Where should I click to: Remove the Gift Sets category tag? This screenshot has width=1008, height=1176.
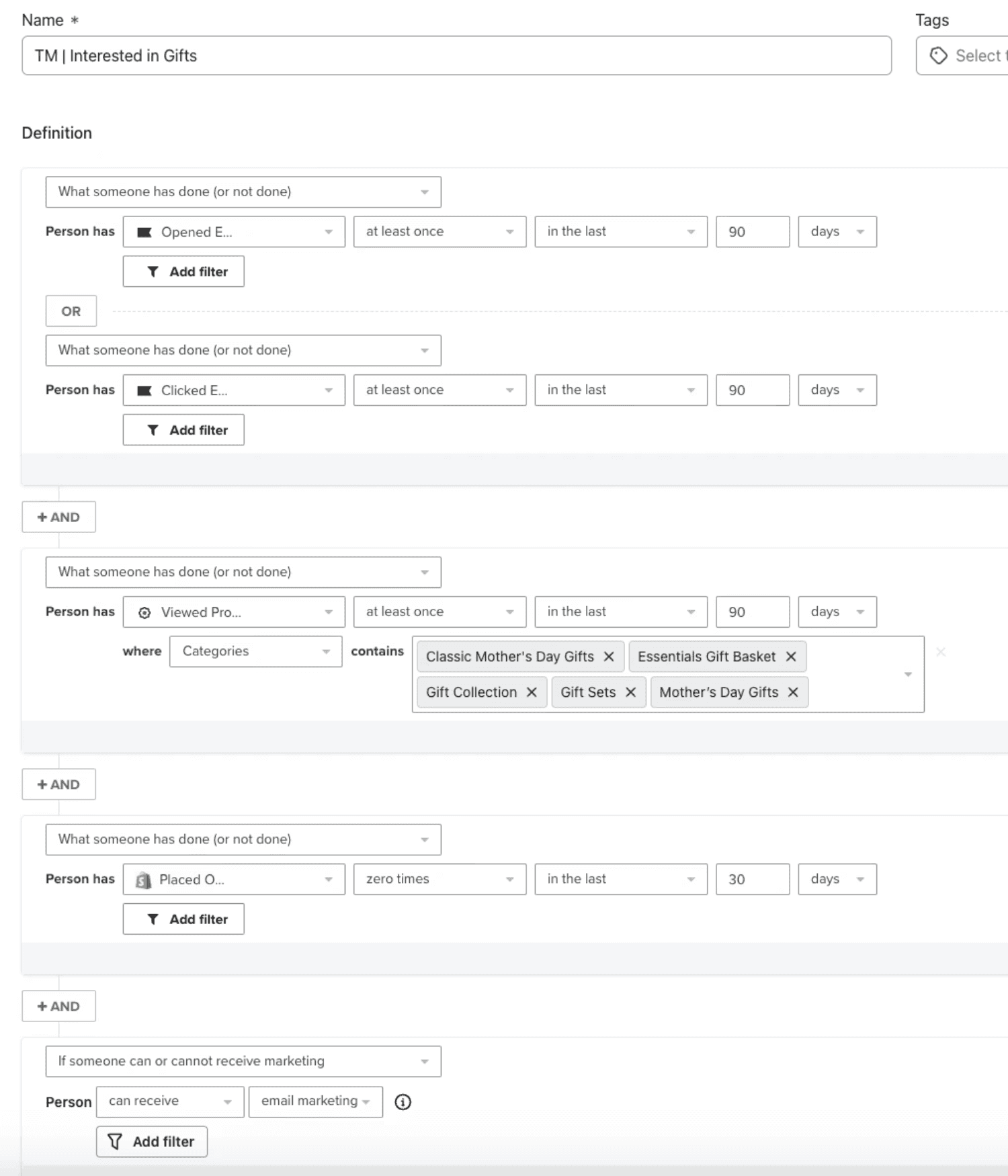630,692
